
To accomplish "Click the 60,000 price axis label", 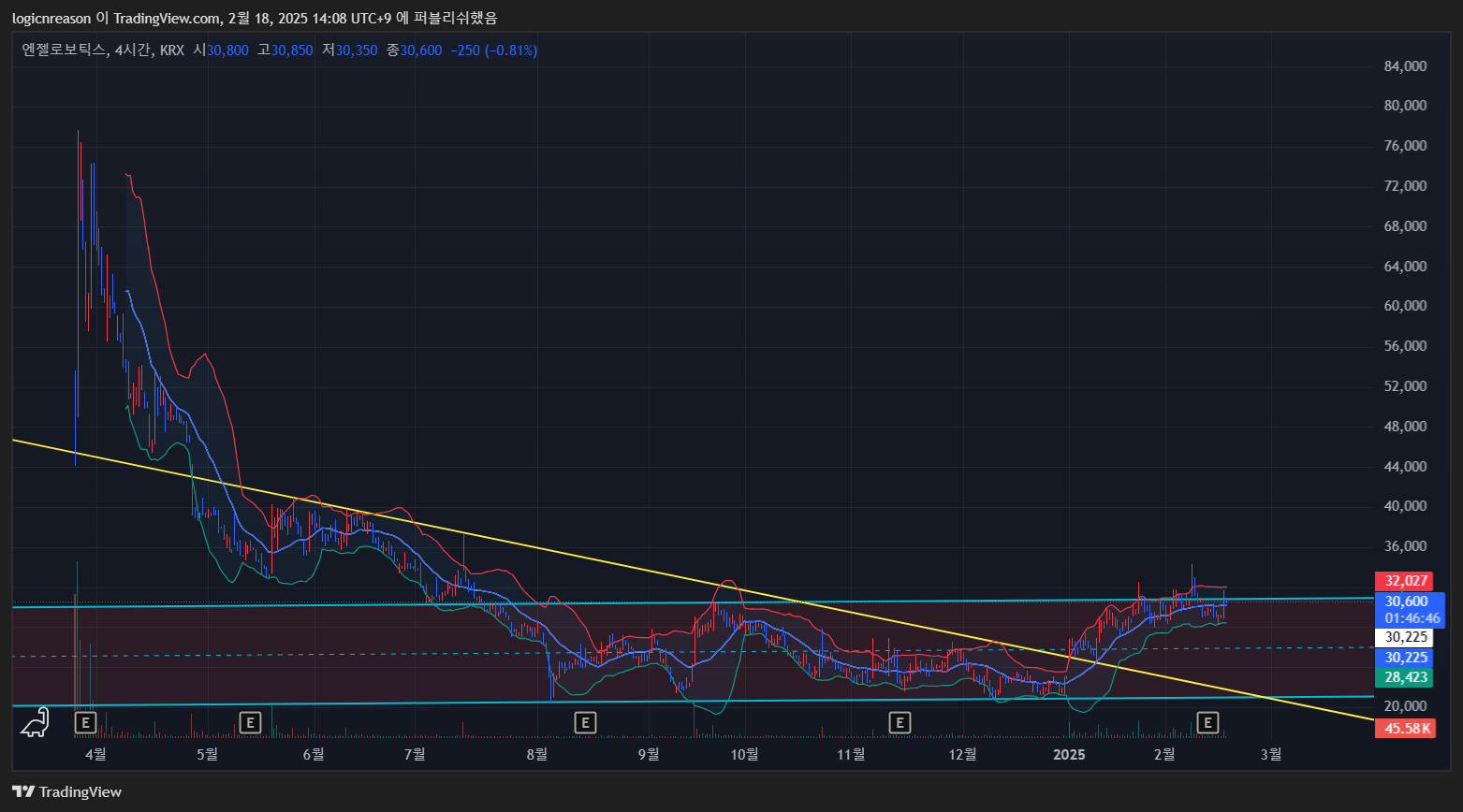I will pos(1405,306).
